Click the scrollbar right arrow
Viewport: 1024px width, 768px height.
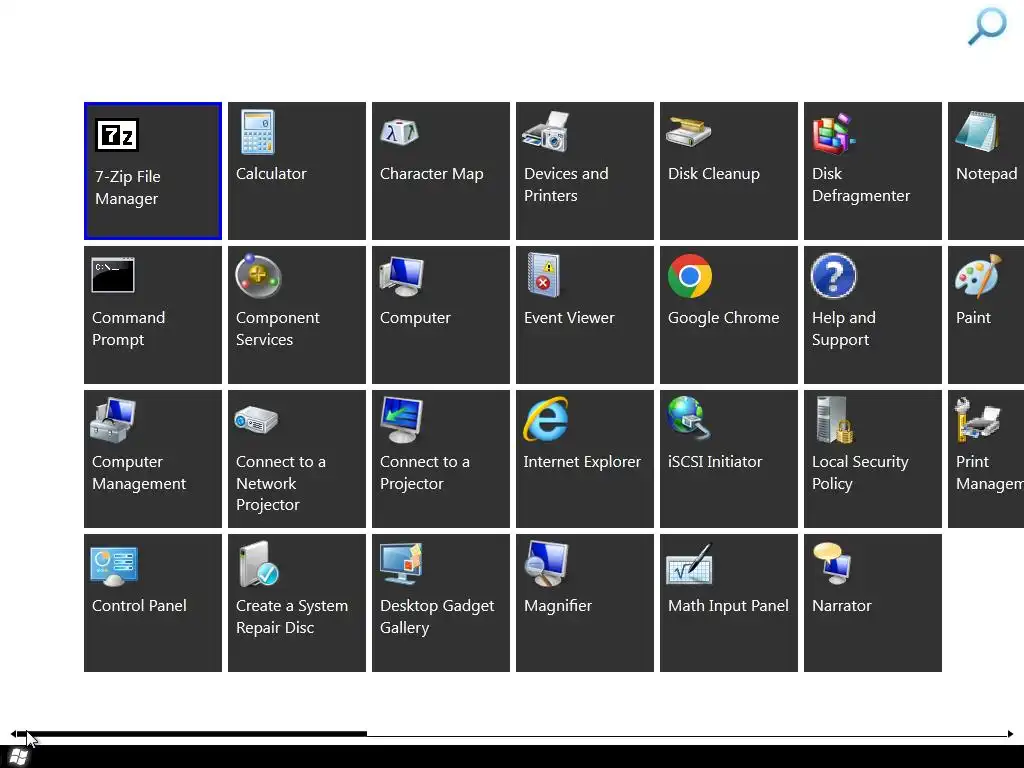pos(1011,735)
